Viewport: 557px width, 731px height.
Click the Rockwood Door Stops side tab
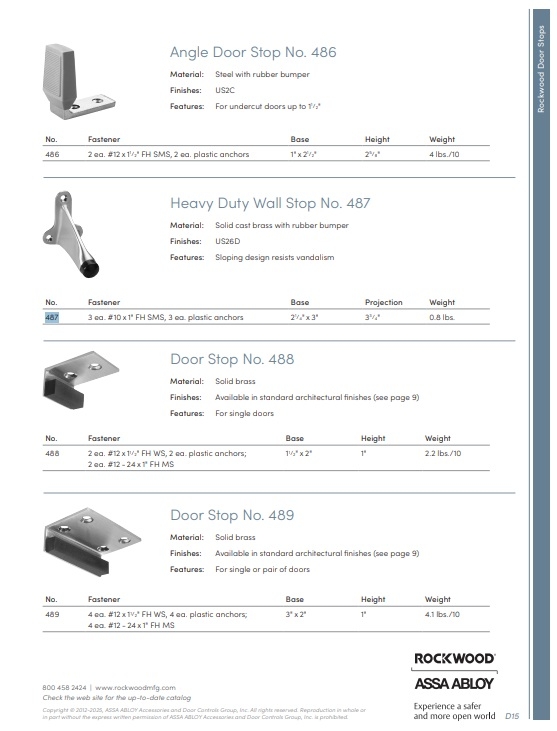coord(541,69)
